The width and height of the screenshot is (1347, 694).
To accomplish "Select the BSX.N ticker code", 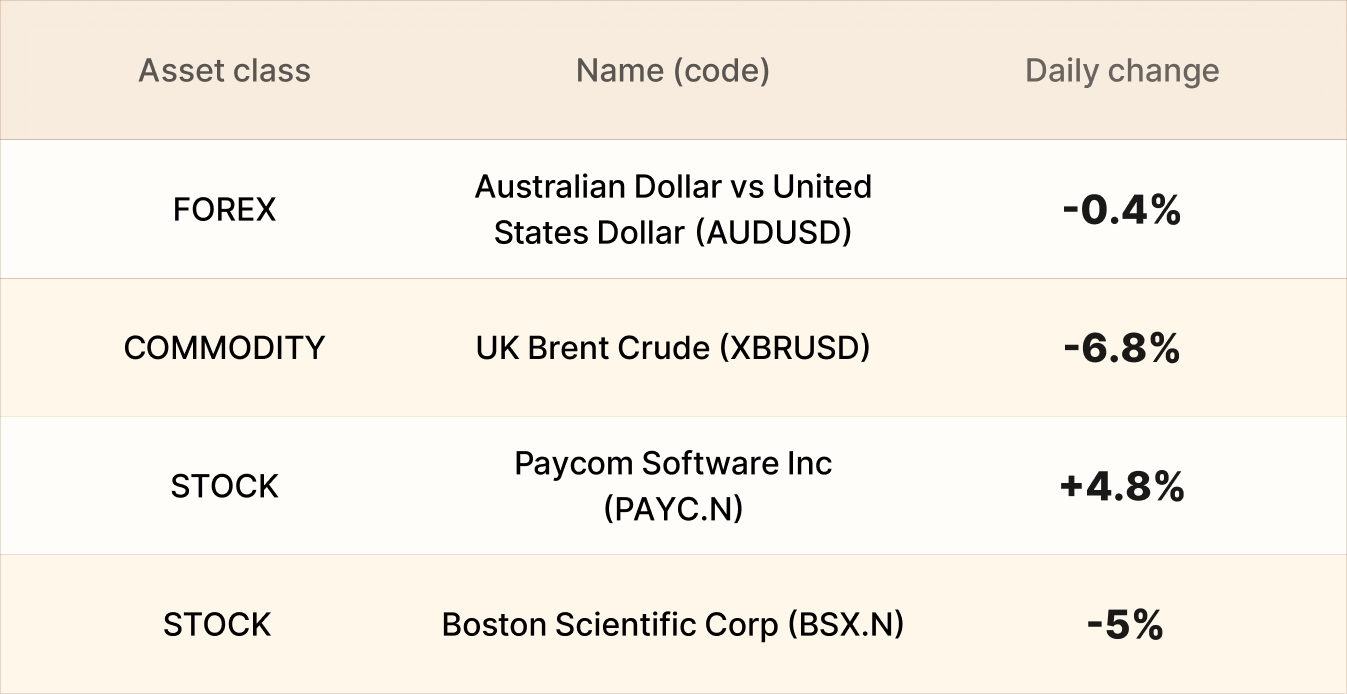I will 845,625.
